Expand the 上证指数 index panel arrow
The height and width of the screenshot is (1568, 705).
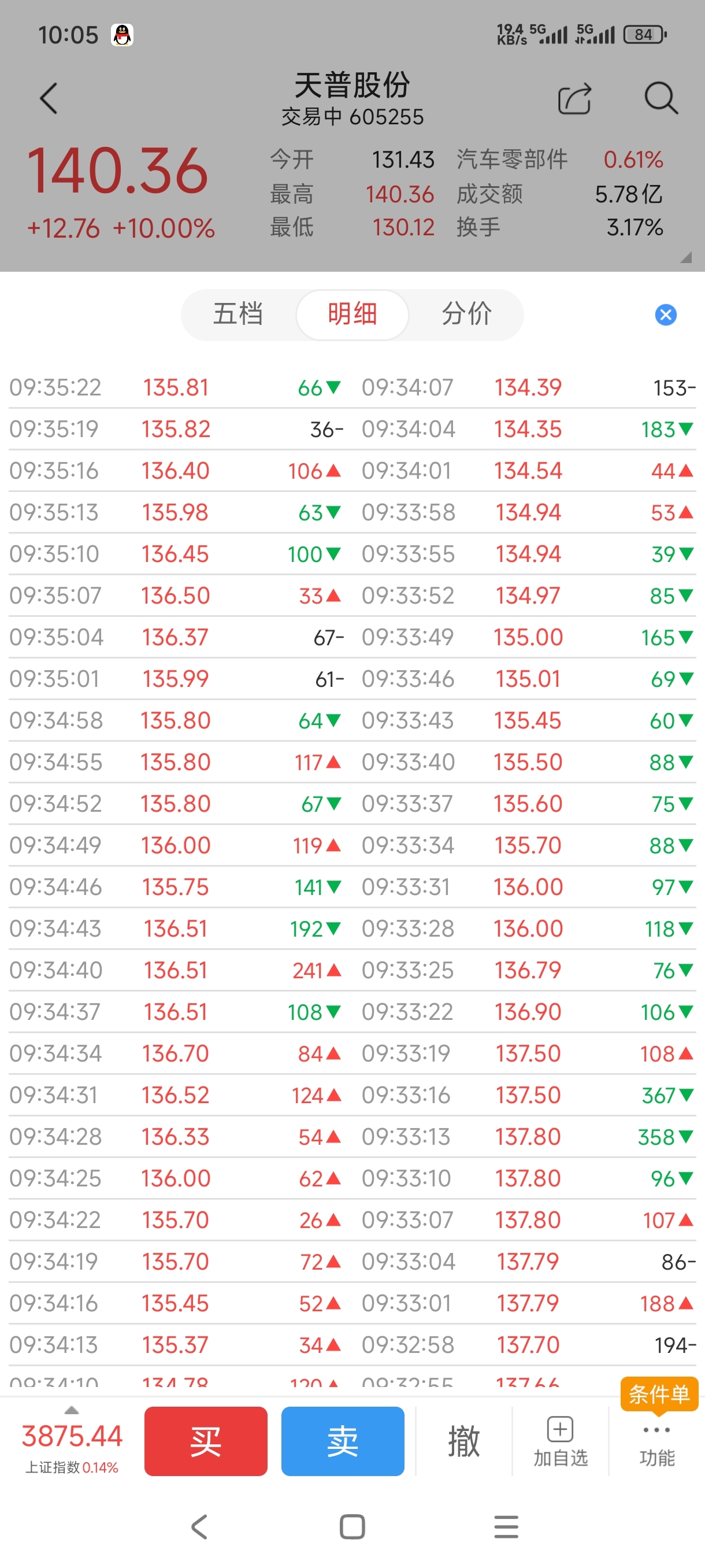tap(72, 1410)
